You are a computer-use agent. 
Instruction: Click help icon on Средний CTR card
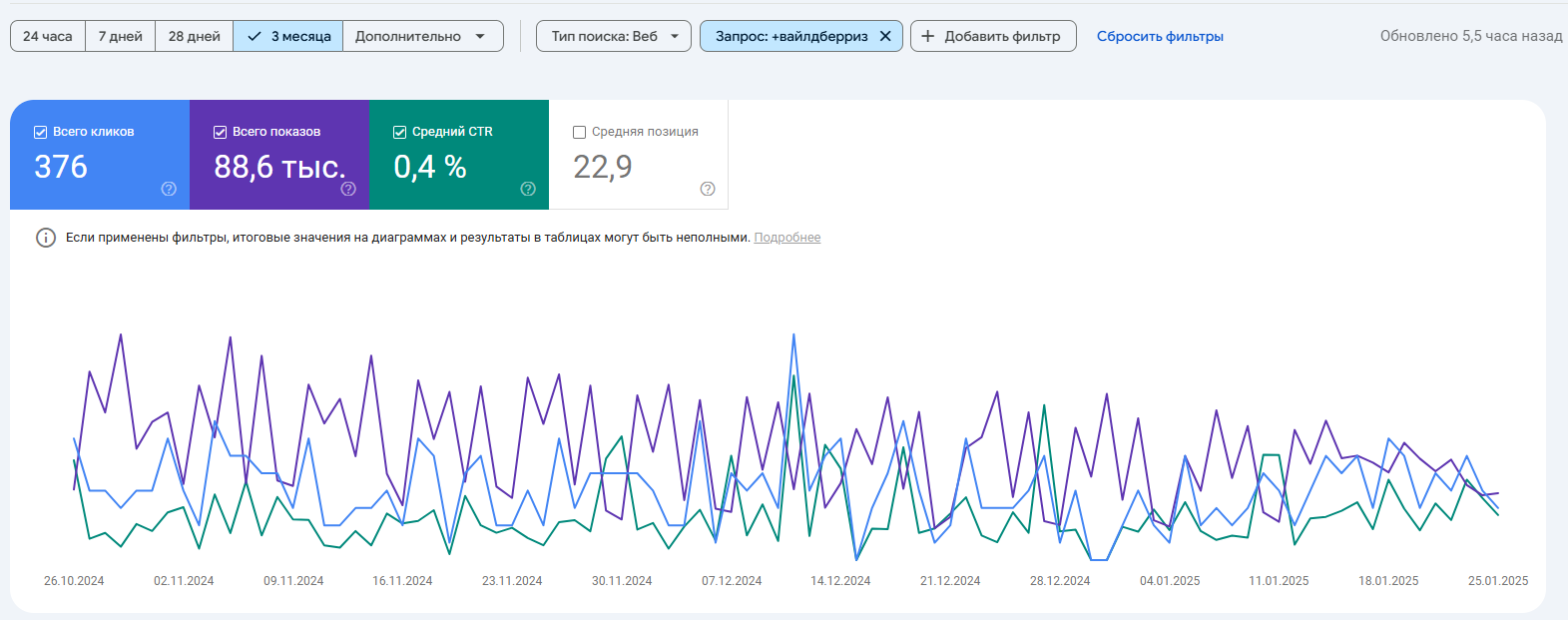coord(528,189)
